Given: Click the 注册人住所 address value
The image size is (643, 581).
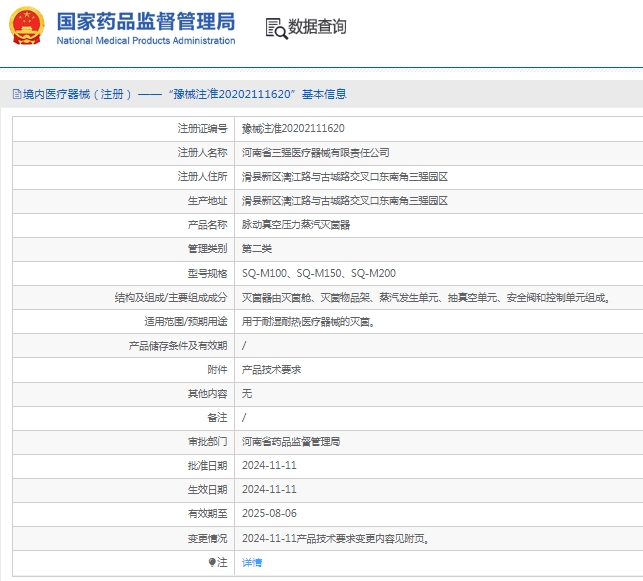Looking at the screenshot, I should (x=344, y=177).
